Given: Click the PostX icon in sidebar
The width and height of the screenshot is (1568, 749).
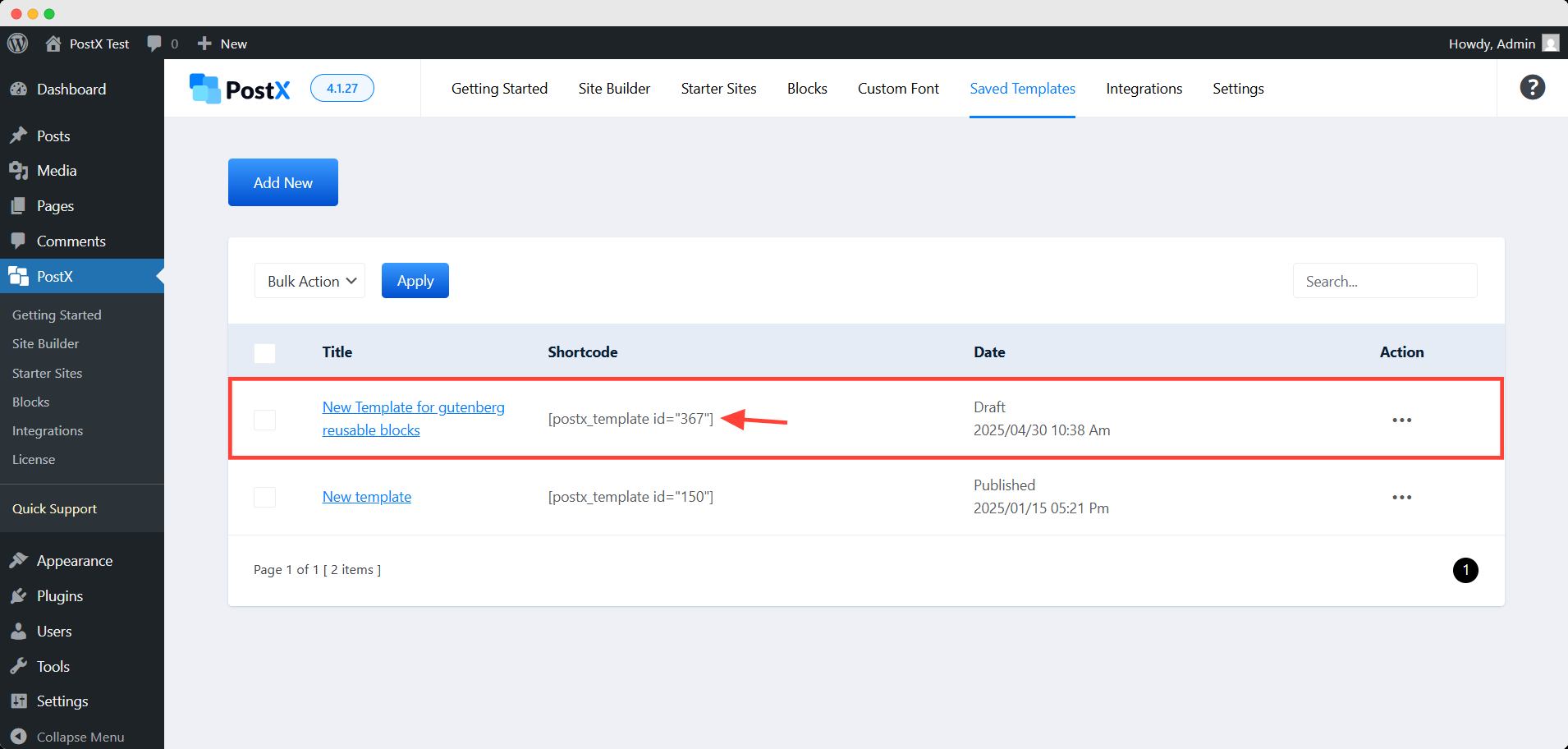Looking at the screenshot, I should pyautogui.click(x=19, y=277).
